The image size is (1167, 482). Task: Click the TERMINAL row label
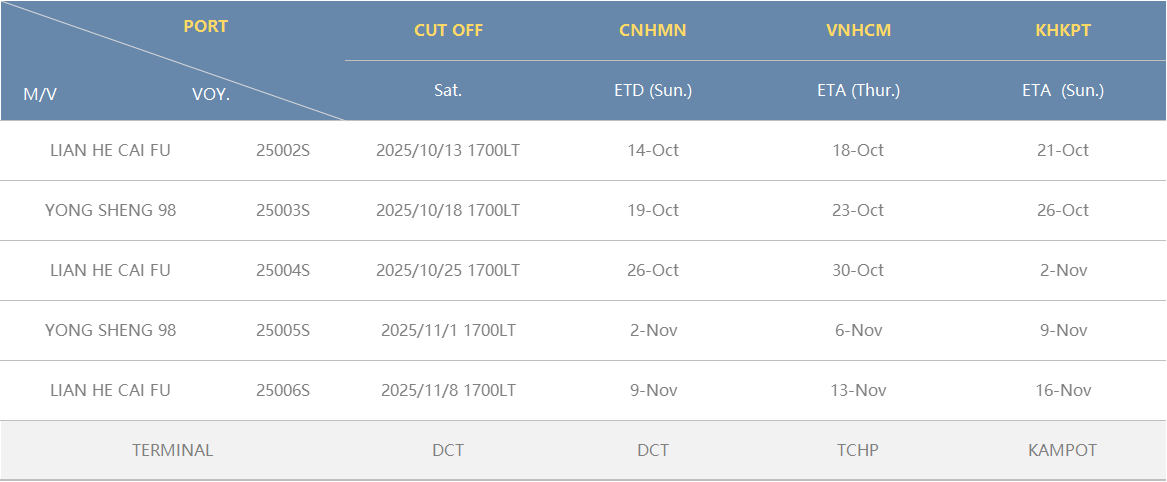coord(172,450)
